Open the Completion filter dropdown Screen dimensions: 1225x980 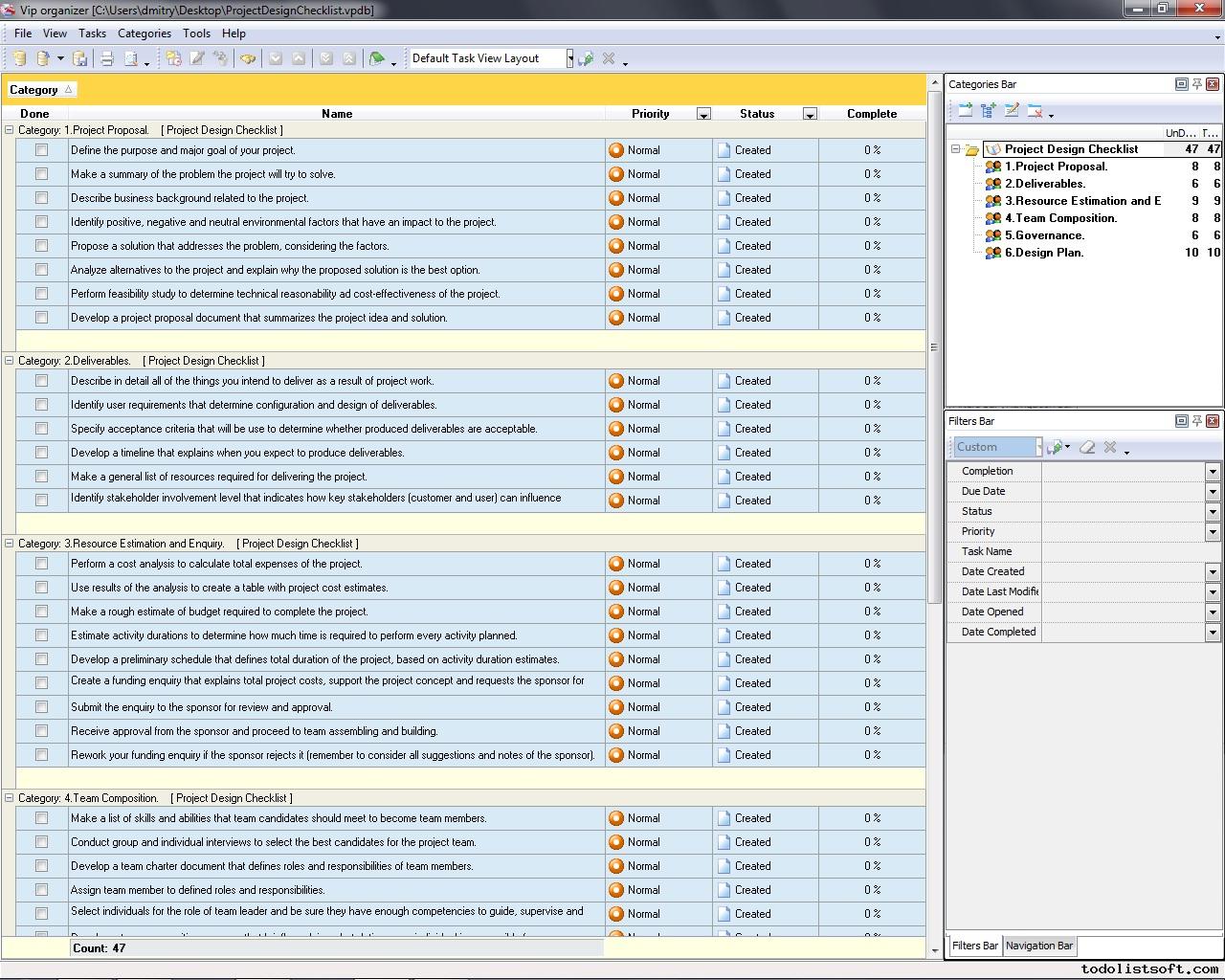tap(1213, 472)
